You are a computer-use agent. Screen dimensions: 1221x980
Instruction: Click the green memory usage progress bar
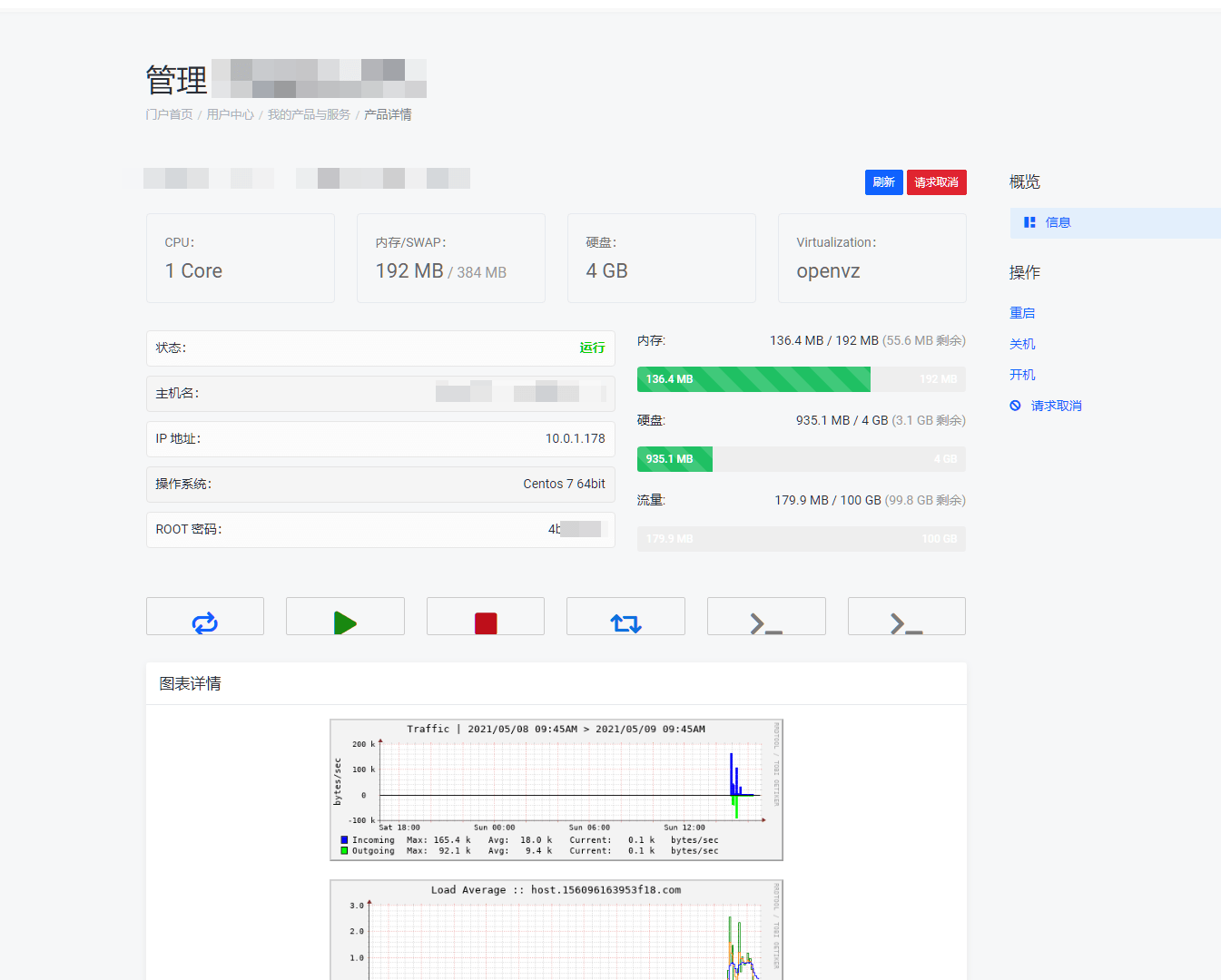753,379
